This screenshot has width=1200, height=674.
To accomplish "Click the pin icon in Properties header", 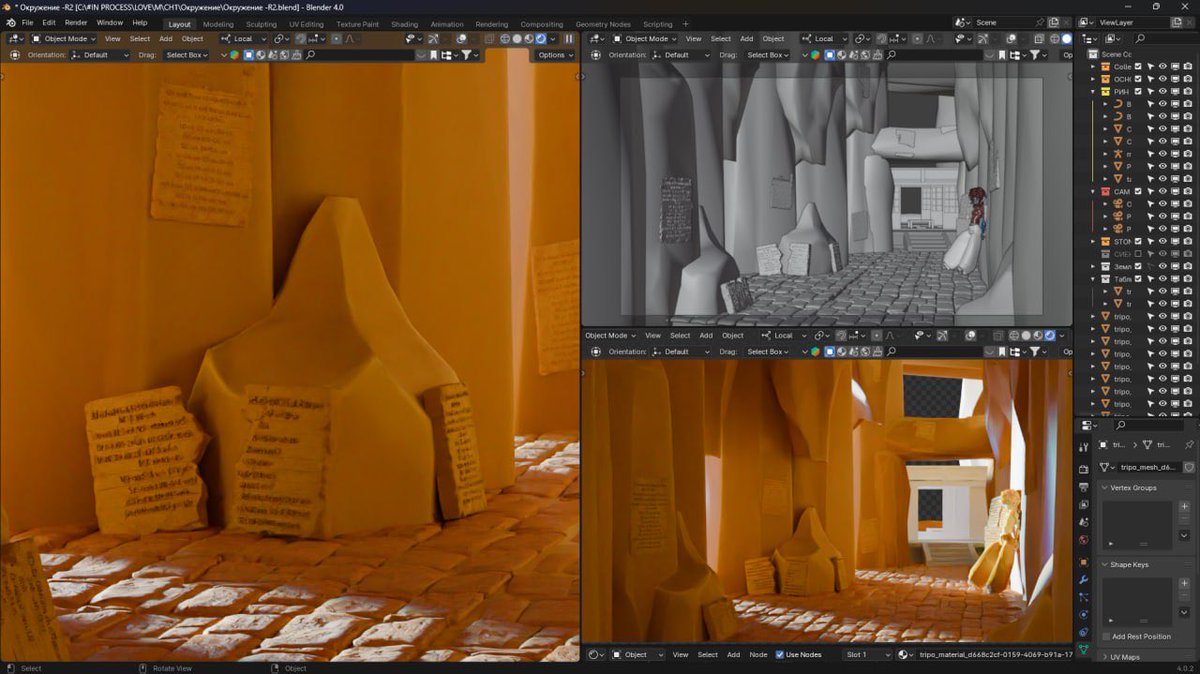I will 1188,444.
